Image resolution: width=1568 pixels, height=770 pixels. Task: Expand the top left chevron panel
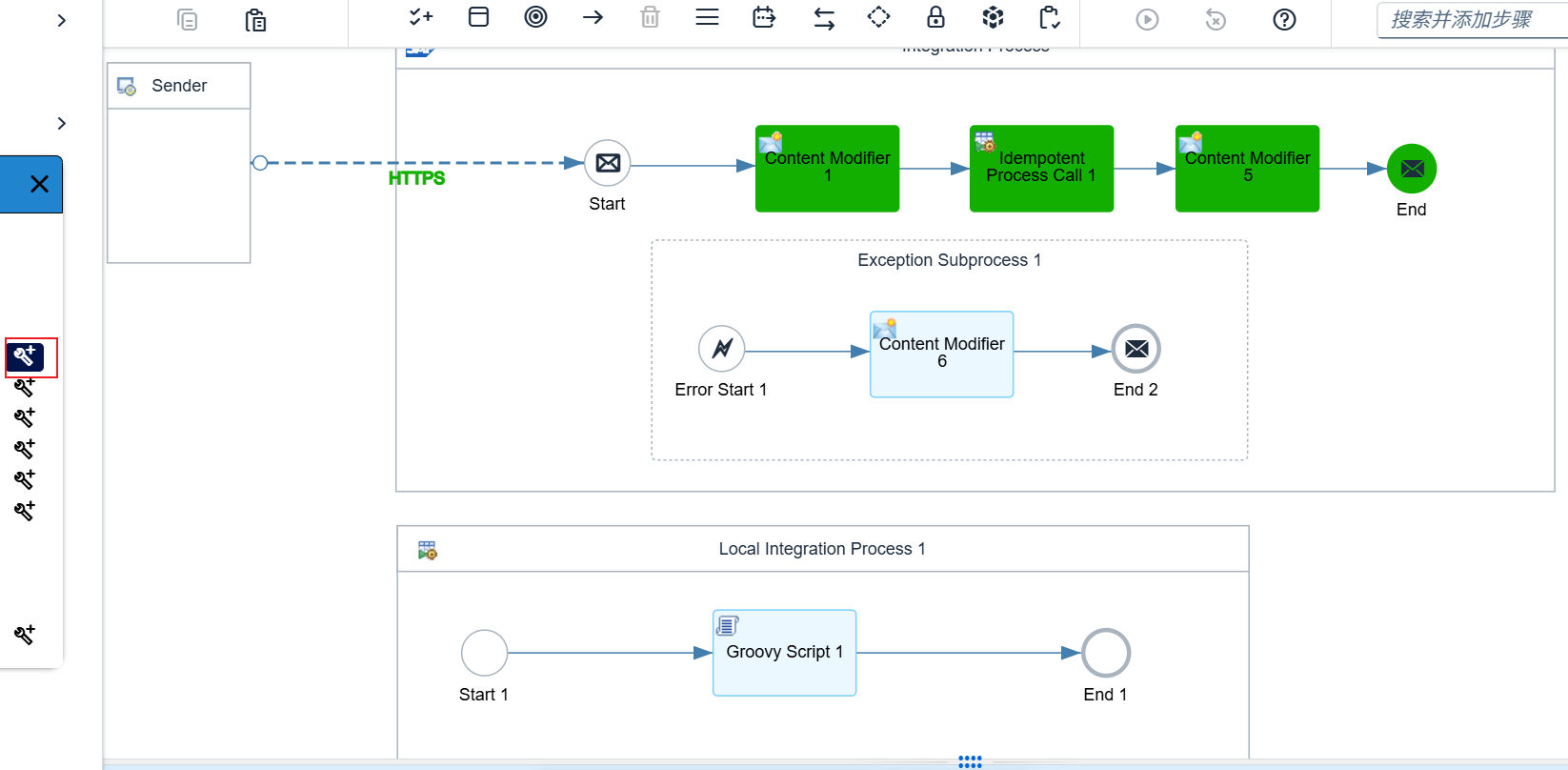[x=62, y=20]
